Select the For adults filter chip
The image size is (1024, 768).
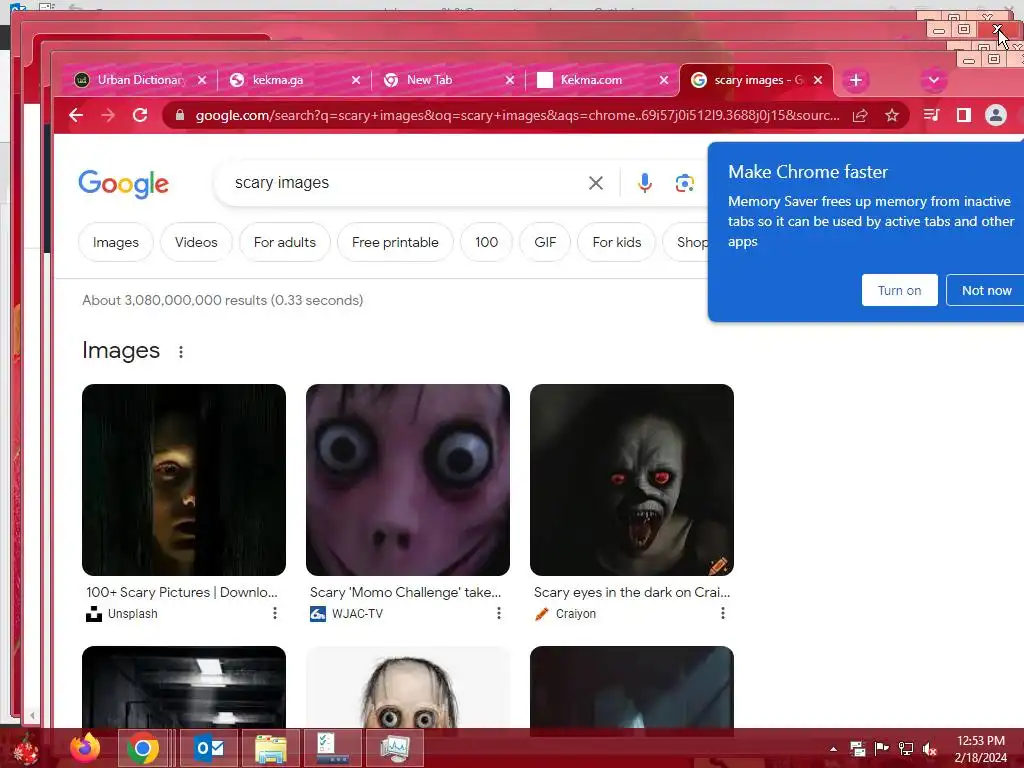tap(285, 242)
